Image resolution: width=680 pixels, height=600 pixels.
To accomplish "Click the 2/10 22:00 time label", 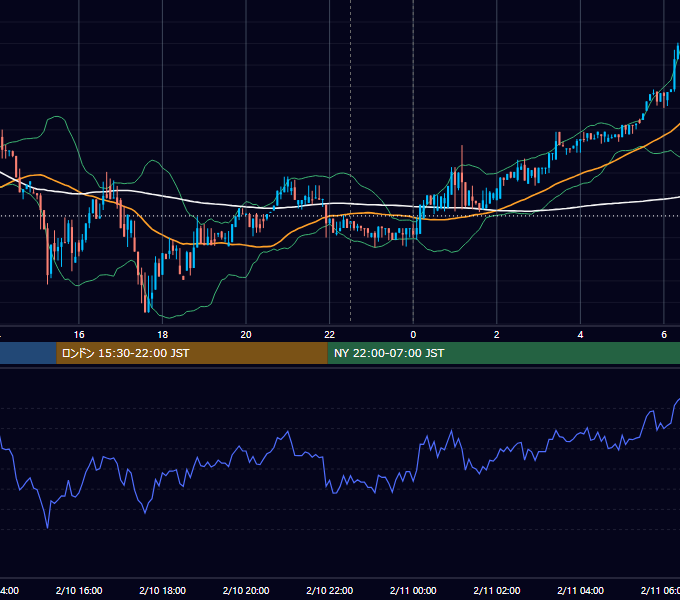I will click(x=330, y=590).
